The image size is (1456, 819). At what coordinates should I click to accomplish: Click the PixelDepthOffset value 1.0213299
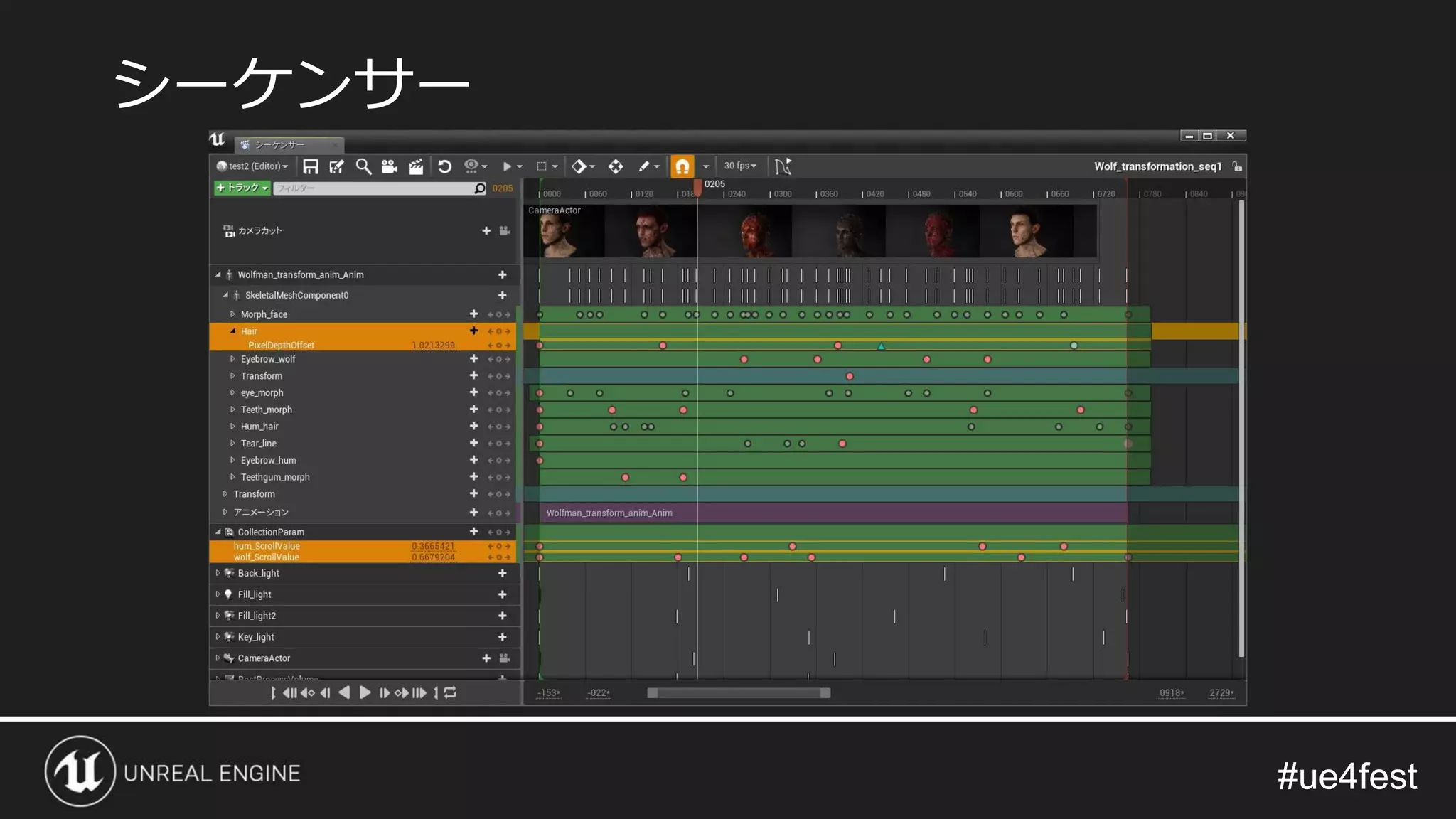(433, 345)
